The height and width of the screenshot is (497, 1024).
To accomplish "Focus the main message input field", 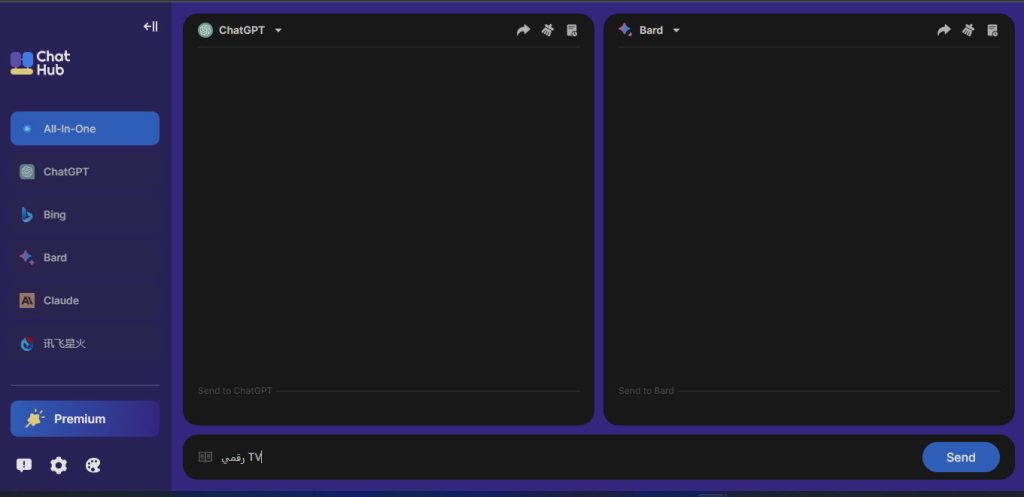I will pyautogui.click(x=567, y=457).
